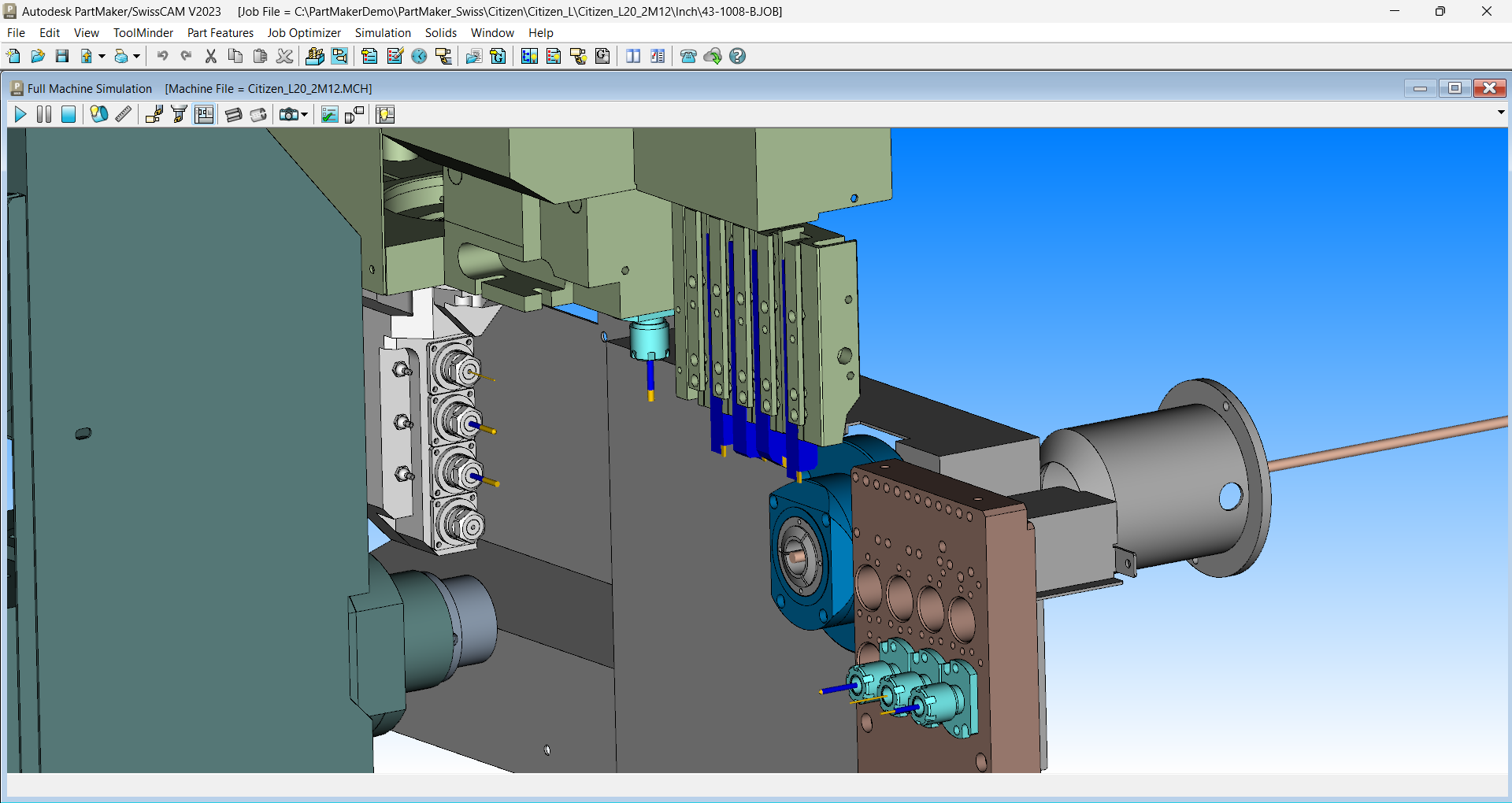Viewport: 1512px width, 803px height.
Task: Click the paste clipboard icon
Action: (x=260, y=56)
